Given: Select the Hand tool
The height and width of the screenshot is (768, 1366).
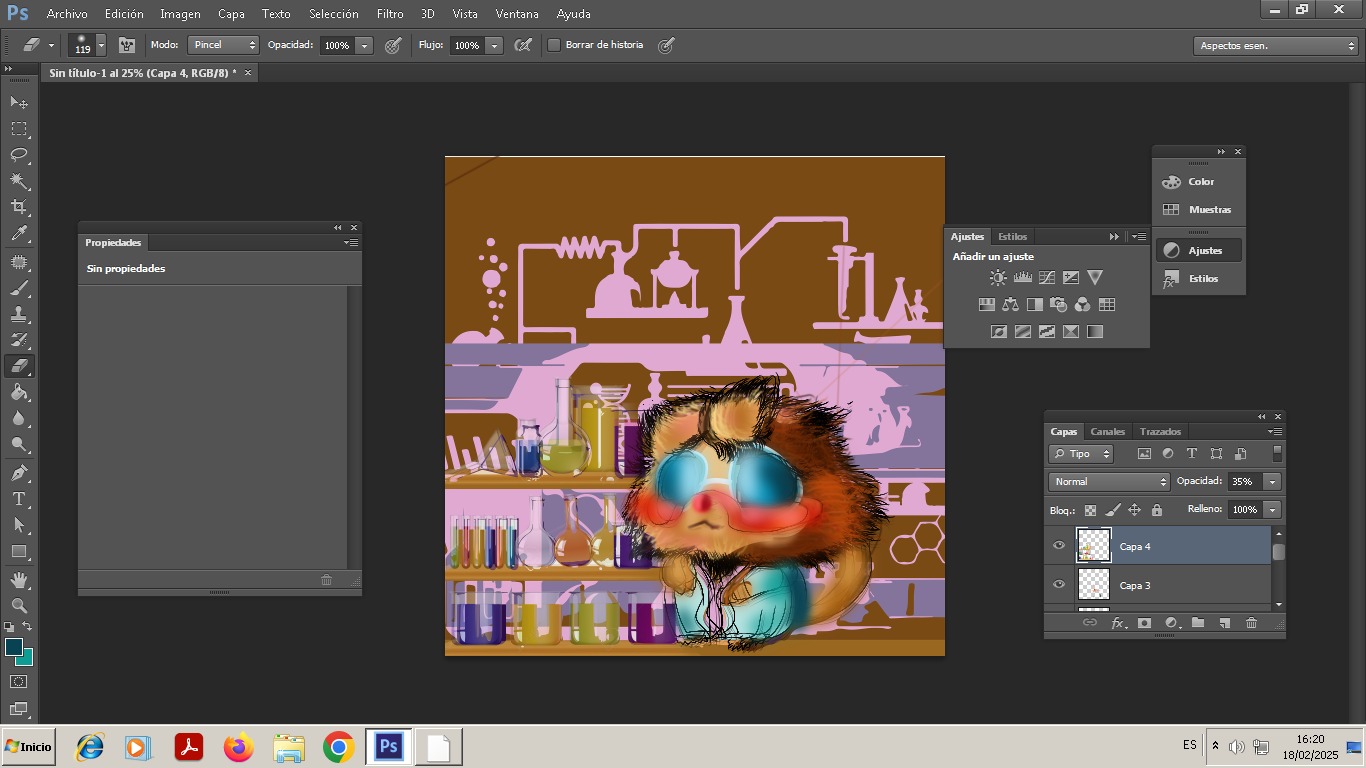Looking at the screenshot, I should [x=19, y=579].
